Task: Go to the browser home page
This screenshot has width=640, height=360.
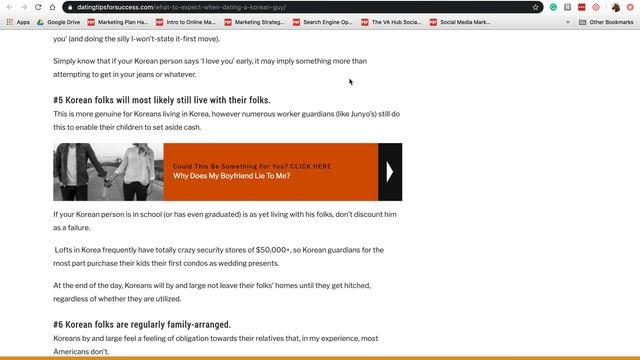Action: pos(52,7)
